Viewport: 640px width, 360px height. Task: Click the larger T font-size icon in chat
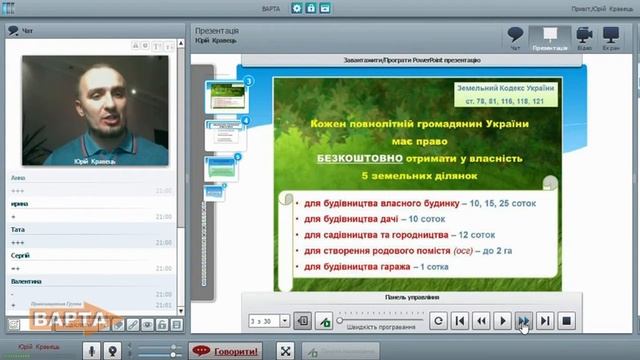156,47
